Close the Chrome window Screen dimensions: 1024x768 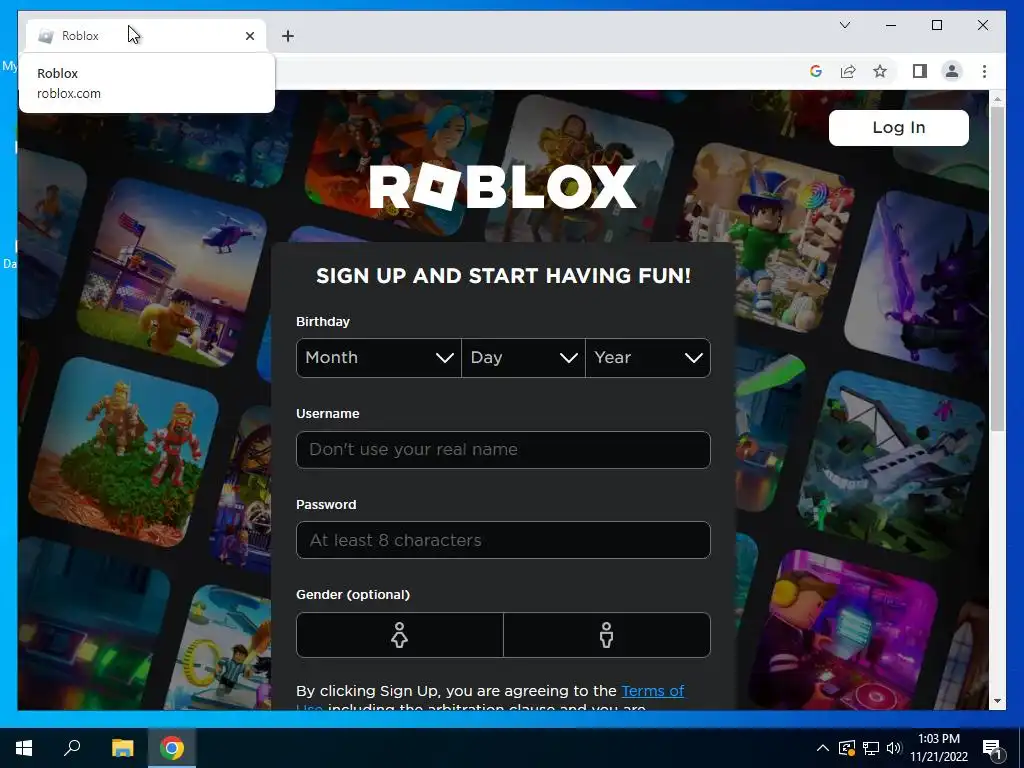coord(982,25)
